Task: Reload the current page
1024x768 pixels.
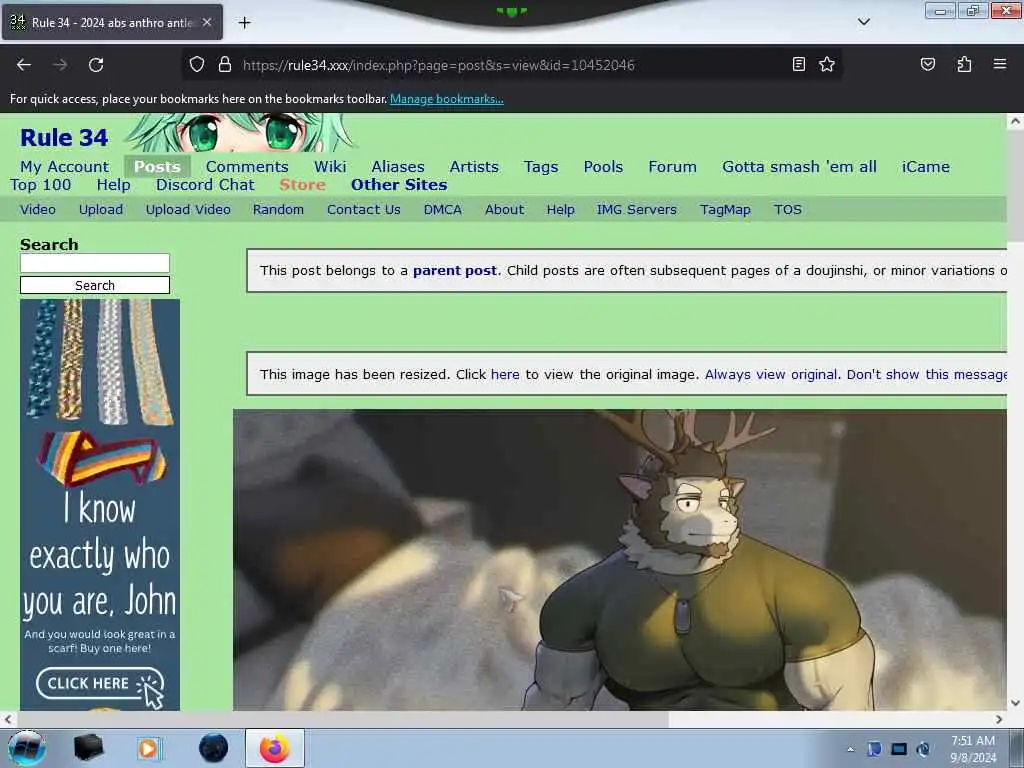Action: pos(96,65)
